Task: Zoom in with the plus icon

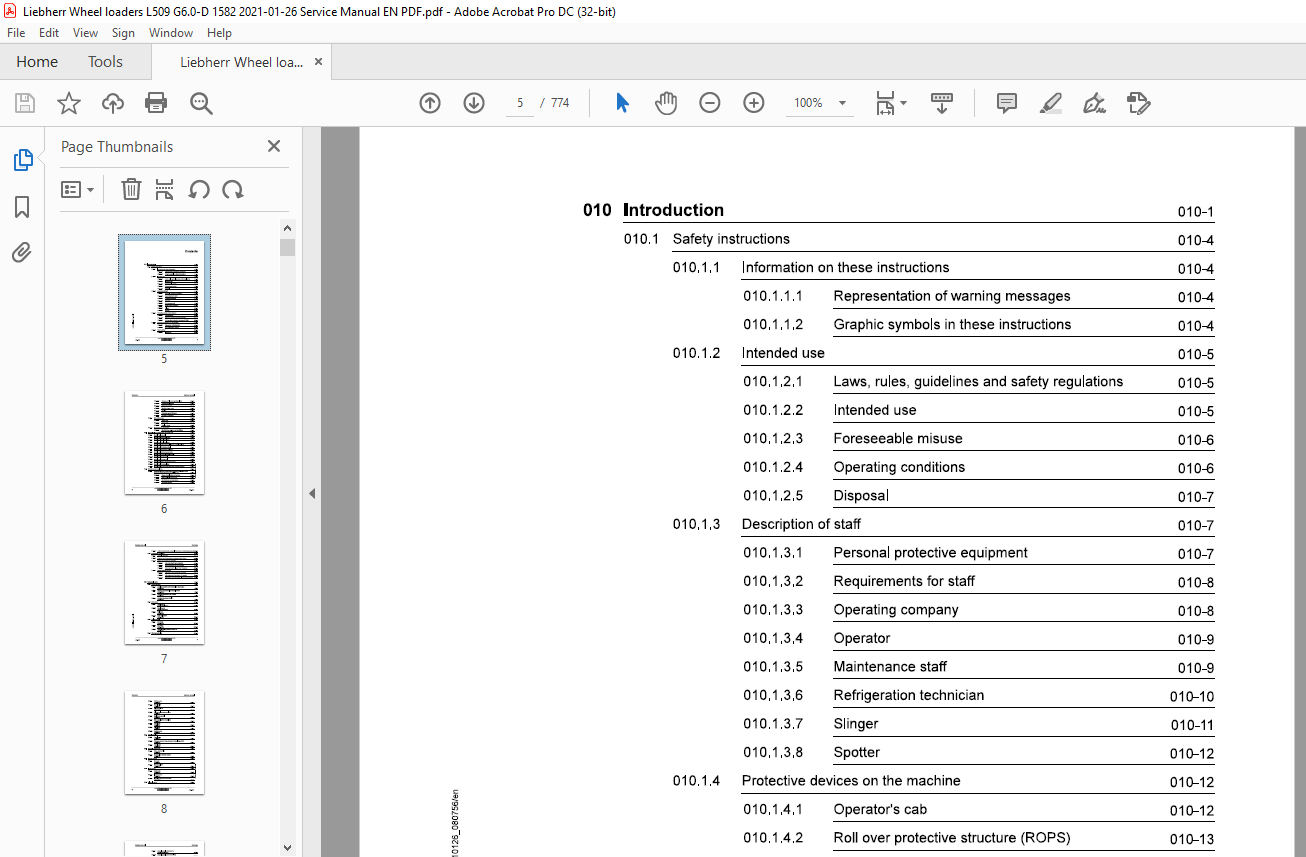Action: (754, 103)
